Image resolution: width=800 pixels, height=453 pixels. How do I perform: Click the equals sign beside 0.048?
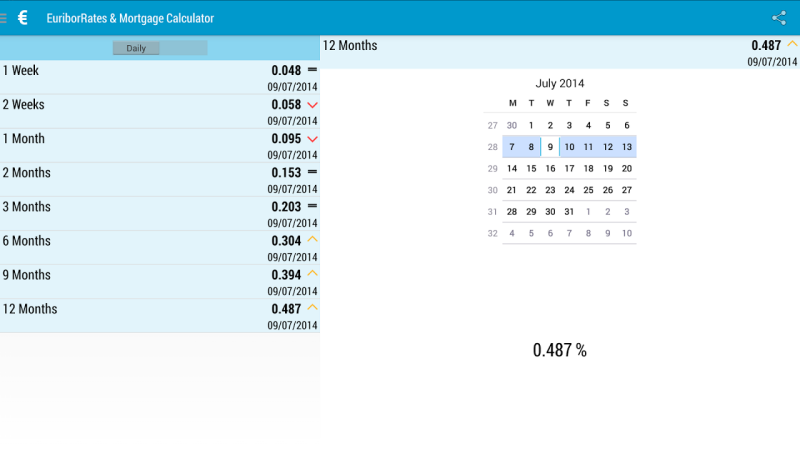tap(312, 69)
